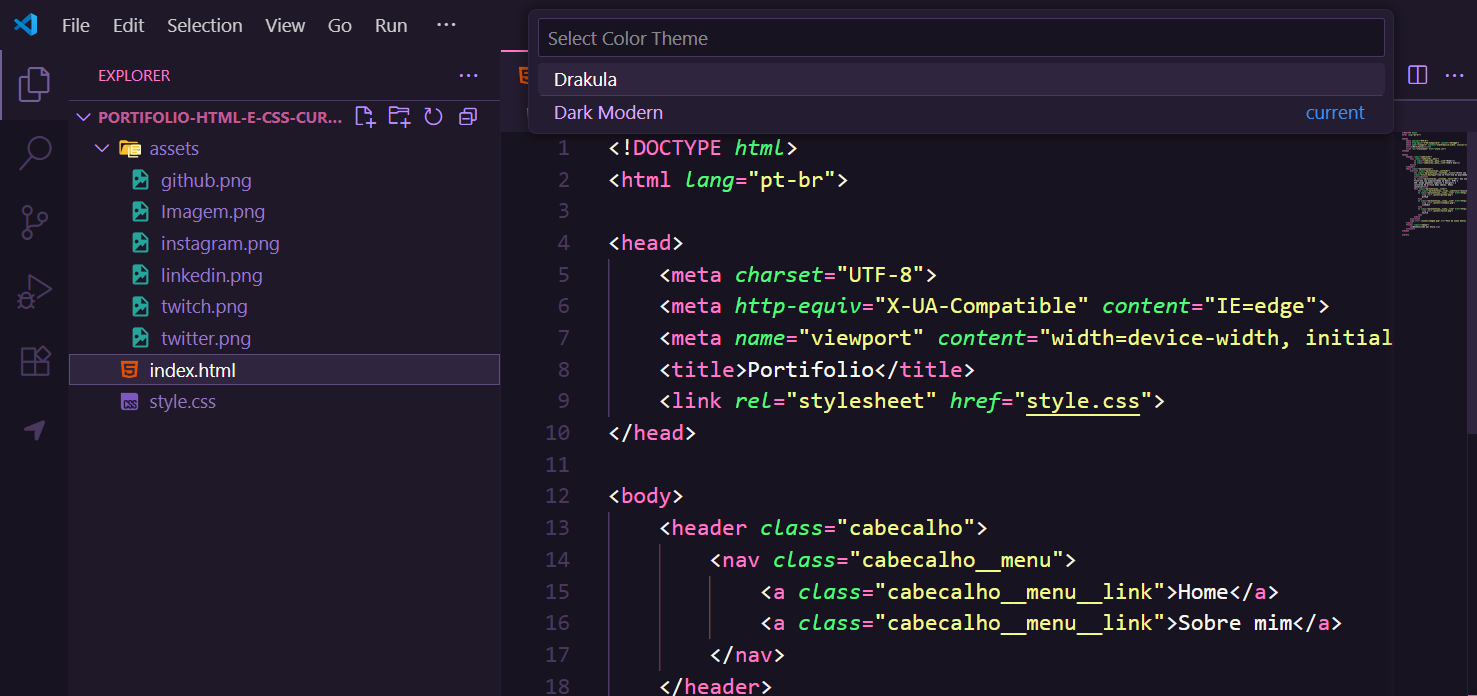This screenshot has height=696, width=1477.
Task: Open Source Control view in activity bar
Action: coord(34,222)
